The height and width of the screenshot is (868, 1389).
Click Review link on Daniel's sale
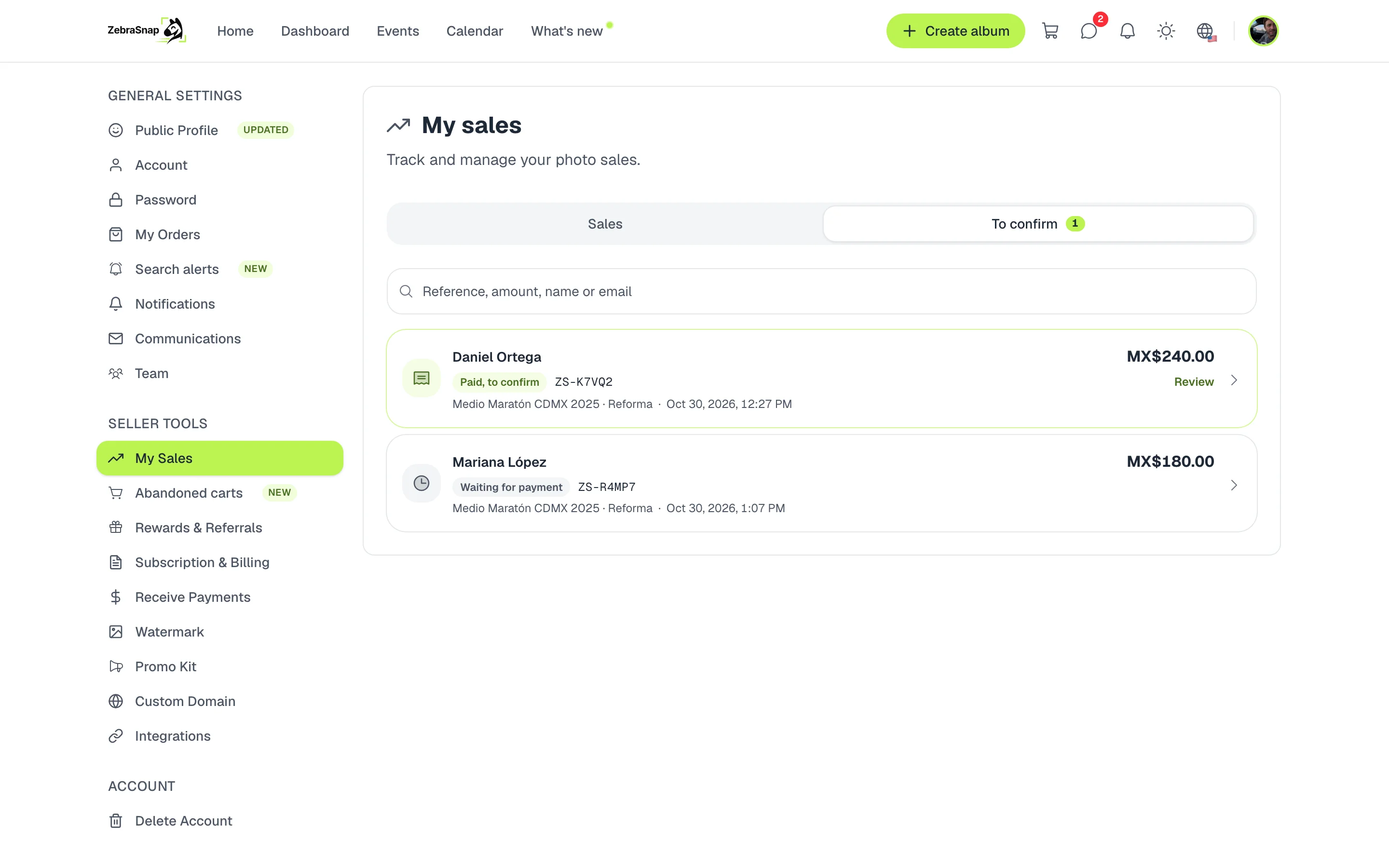pos(1193,382)
